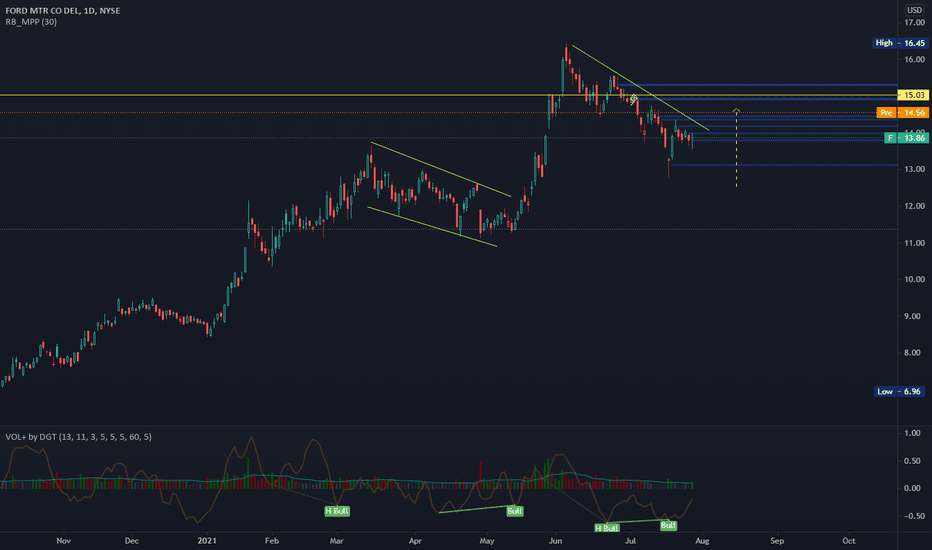
Task: Select May on the time axis
Action: click(x=487, y=541)
